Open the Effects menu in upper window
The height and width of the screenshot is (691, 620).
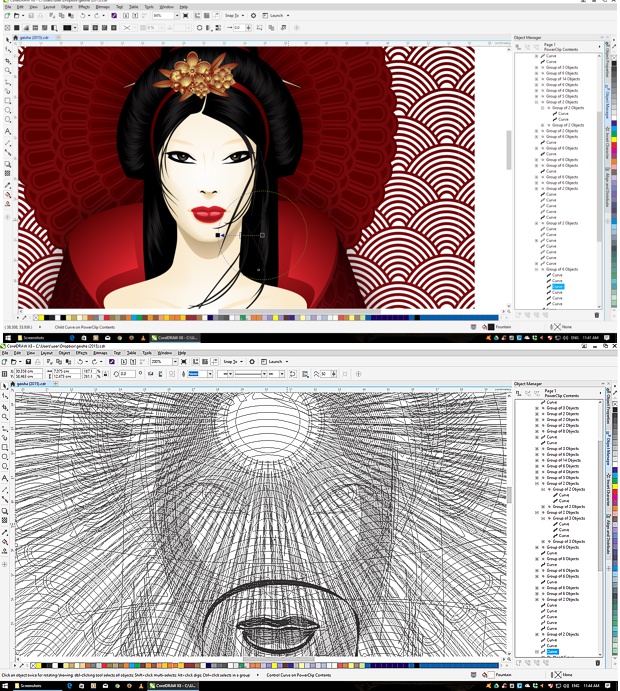(x=84, y=7)
